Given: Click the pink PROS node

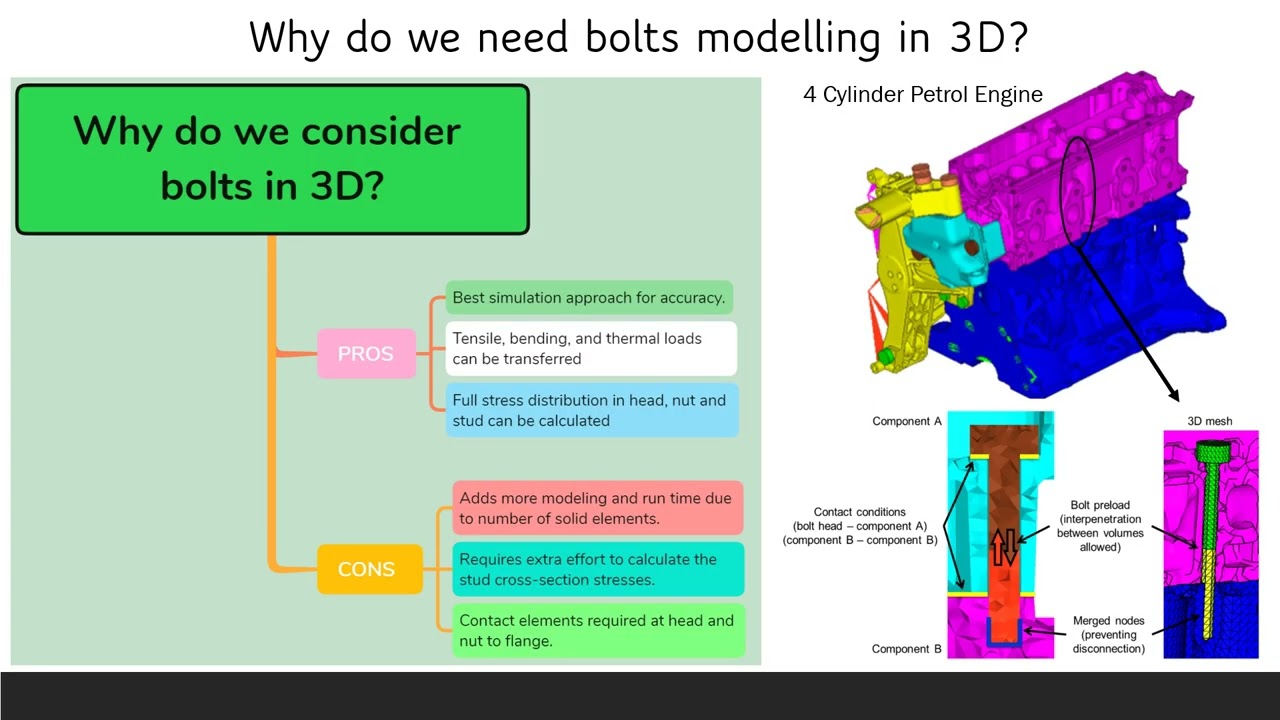Looking at the screenshot, I should [x=366, y=353].
